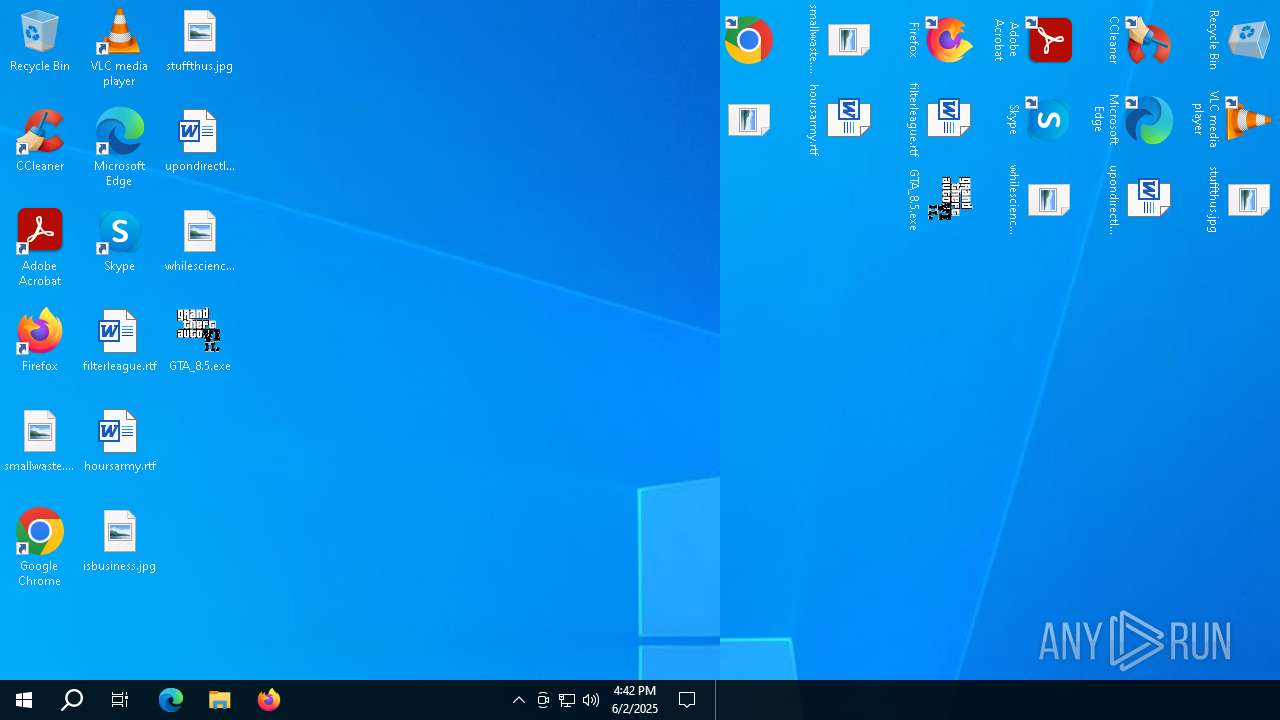Select the rotated hoursarmy.rtf document on the right display
The width and height of the screenshot is (1280, 720).
pyautogui.click(x=838, y=120)
